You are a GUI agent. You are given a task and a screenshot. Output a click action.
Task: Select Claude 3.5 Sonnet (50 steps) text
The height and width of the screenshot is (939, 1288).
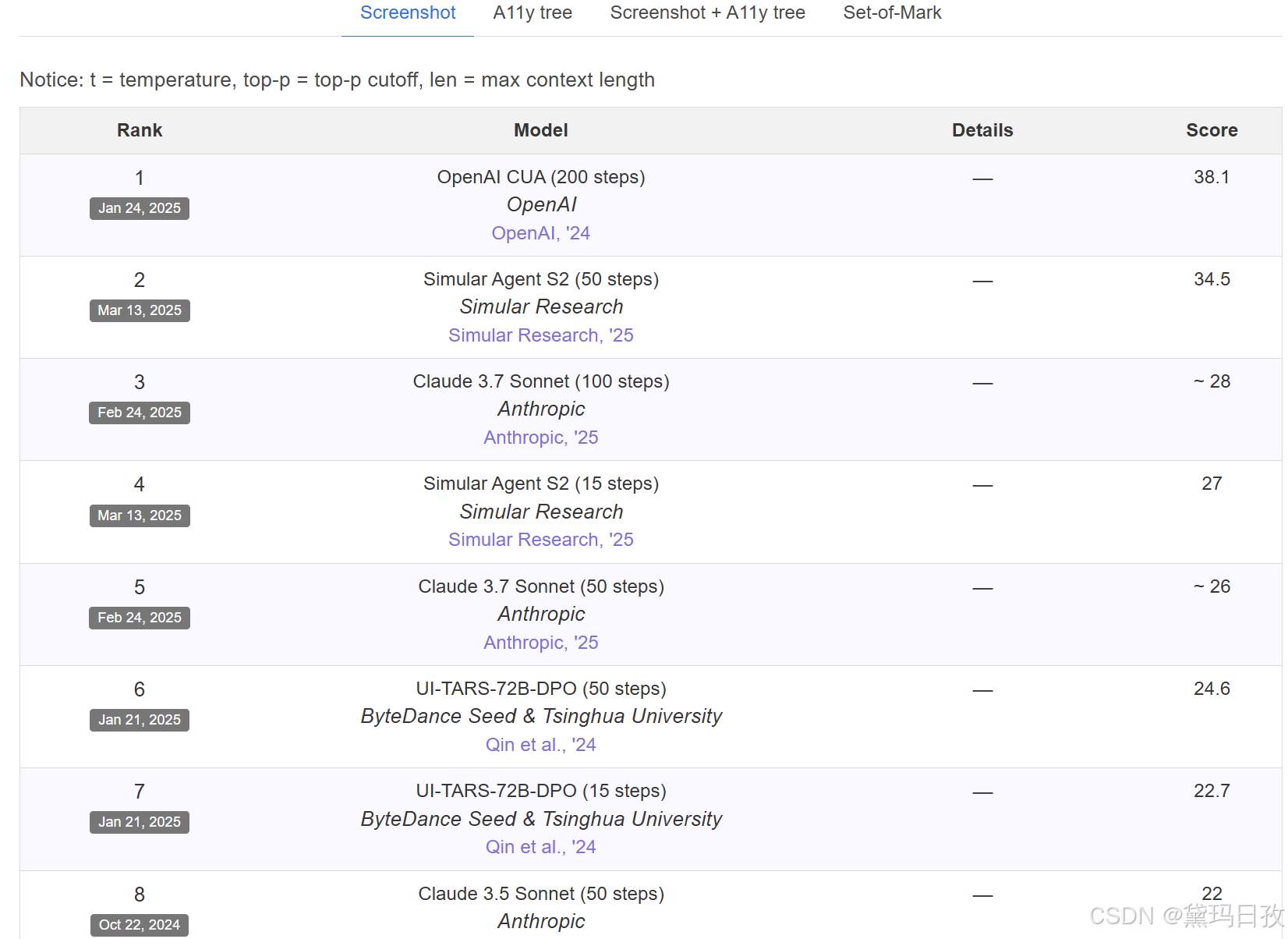[x=541, y=894]
